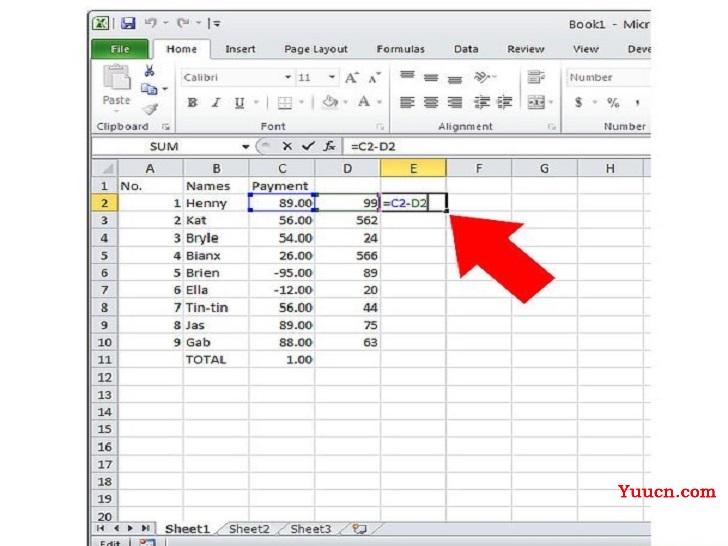Click the Increase Indent icon
The image size is (728, 546).
tap(504, 102)
